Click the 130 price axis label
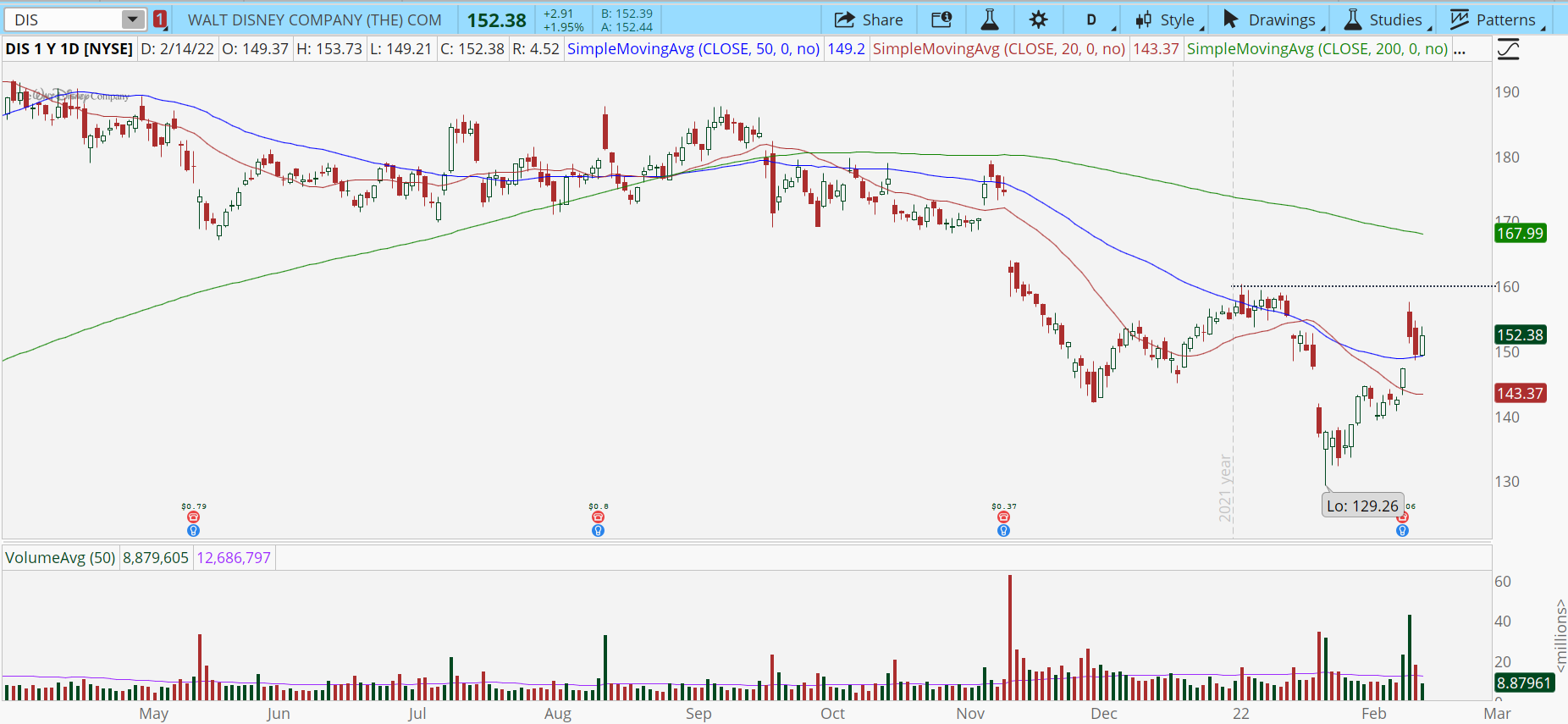Screen dimensions: 1568x724 pyautogui.click(x=1507, y=482)
